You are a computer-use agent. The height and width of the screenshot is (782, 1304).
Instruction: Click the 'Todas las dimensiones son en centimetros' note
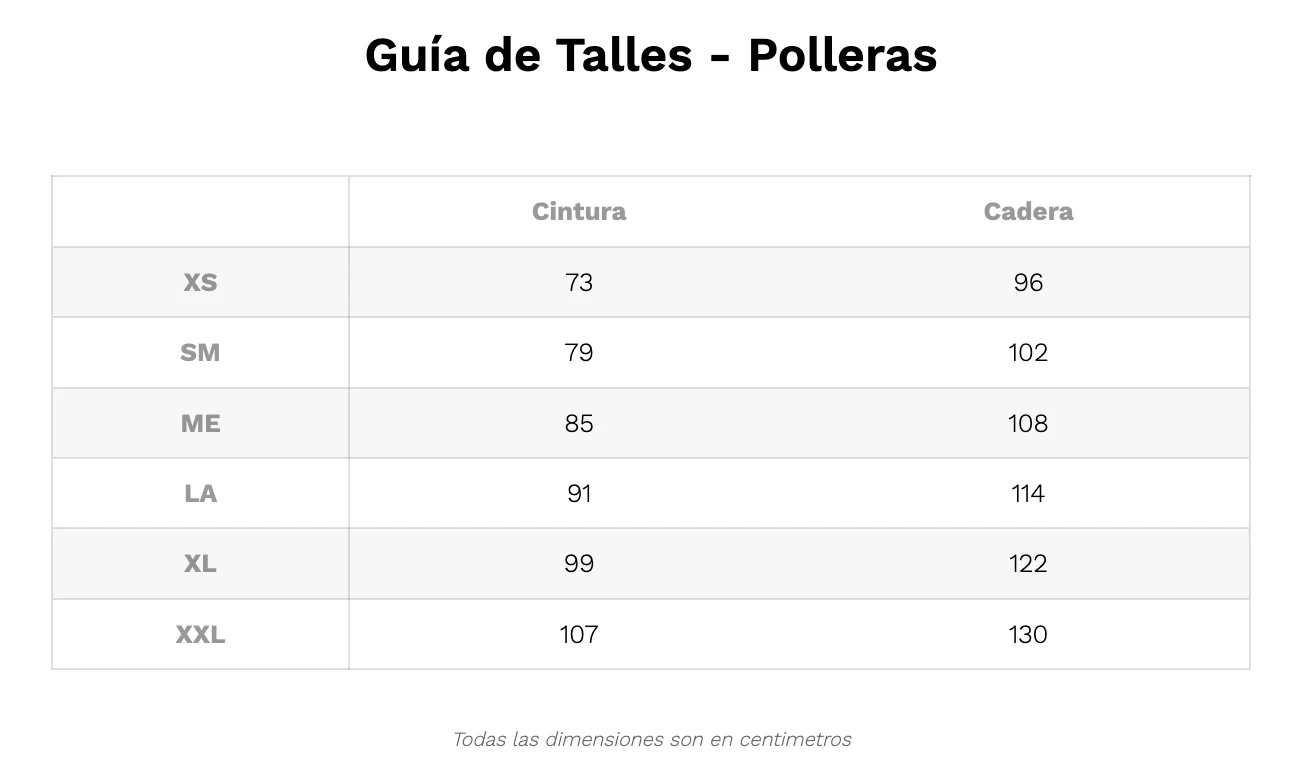652,740
